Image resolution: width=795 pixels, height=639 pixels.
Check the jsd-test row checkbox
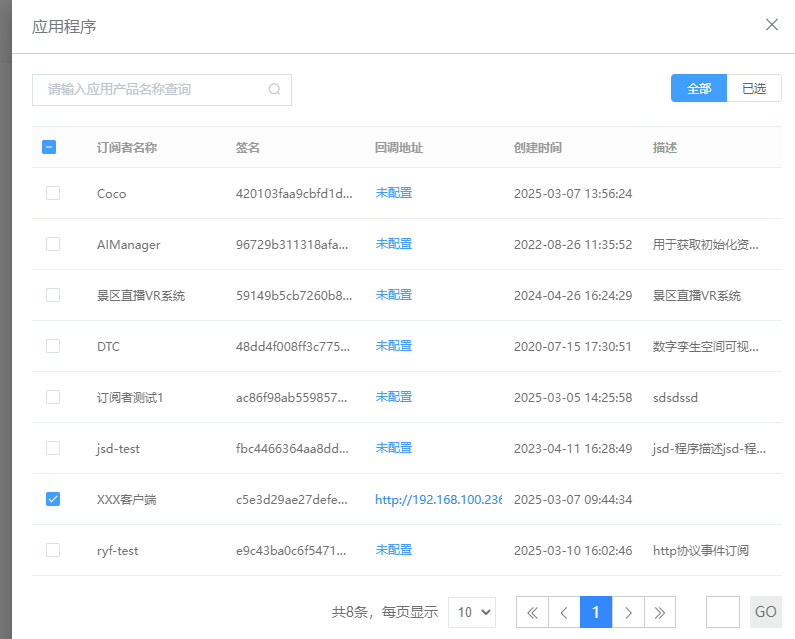click(53, 448)
